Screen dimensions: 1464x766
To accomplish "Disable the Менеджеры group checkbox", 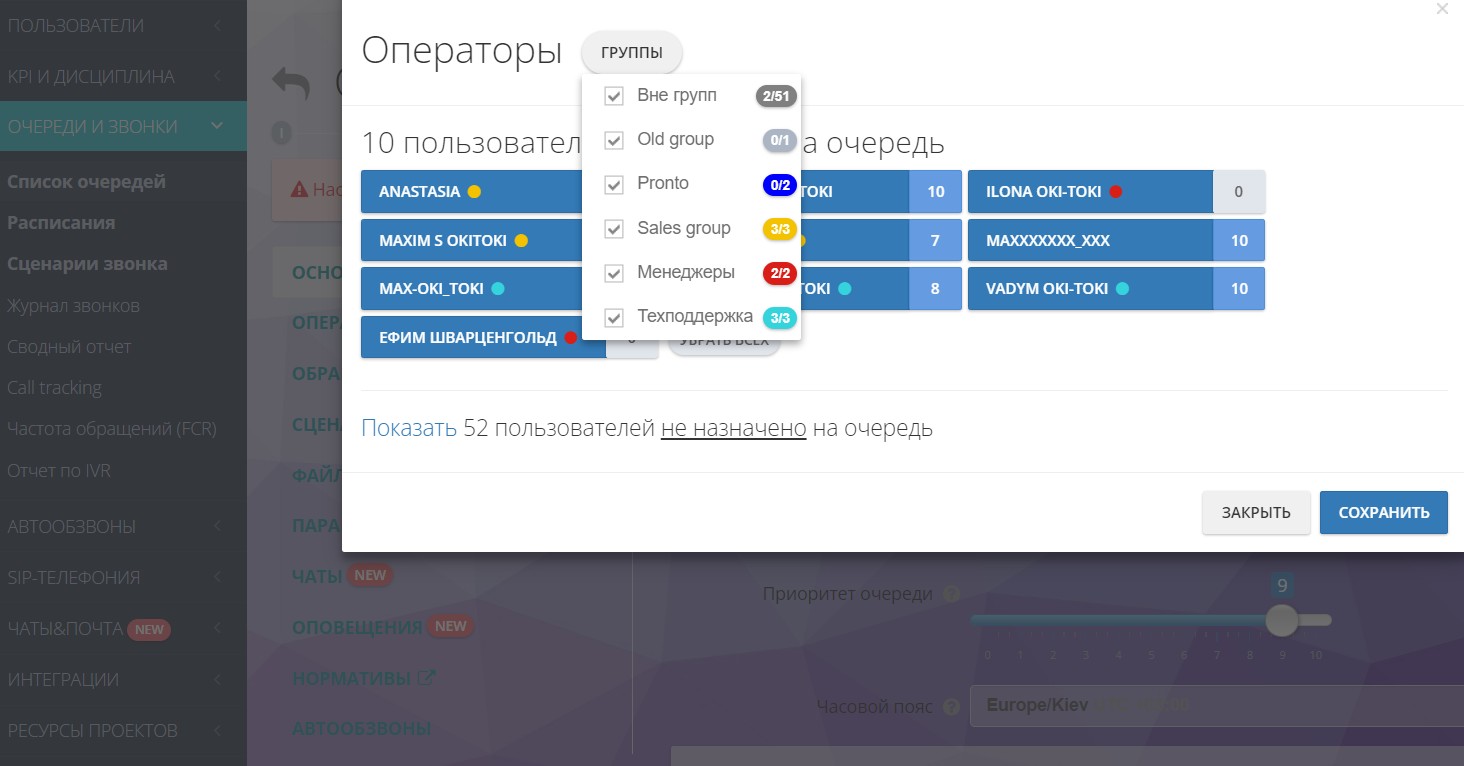I will click(614, 274).
